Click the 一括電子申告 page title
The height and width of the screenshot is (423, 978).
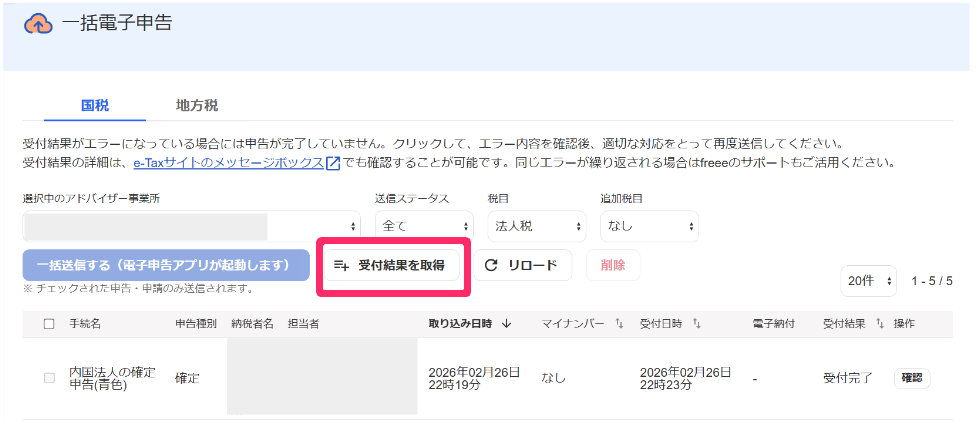pos(117,23)
